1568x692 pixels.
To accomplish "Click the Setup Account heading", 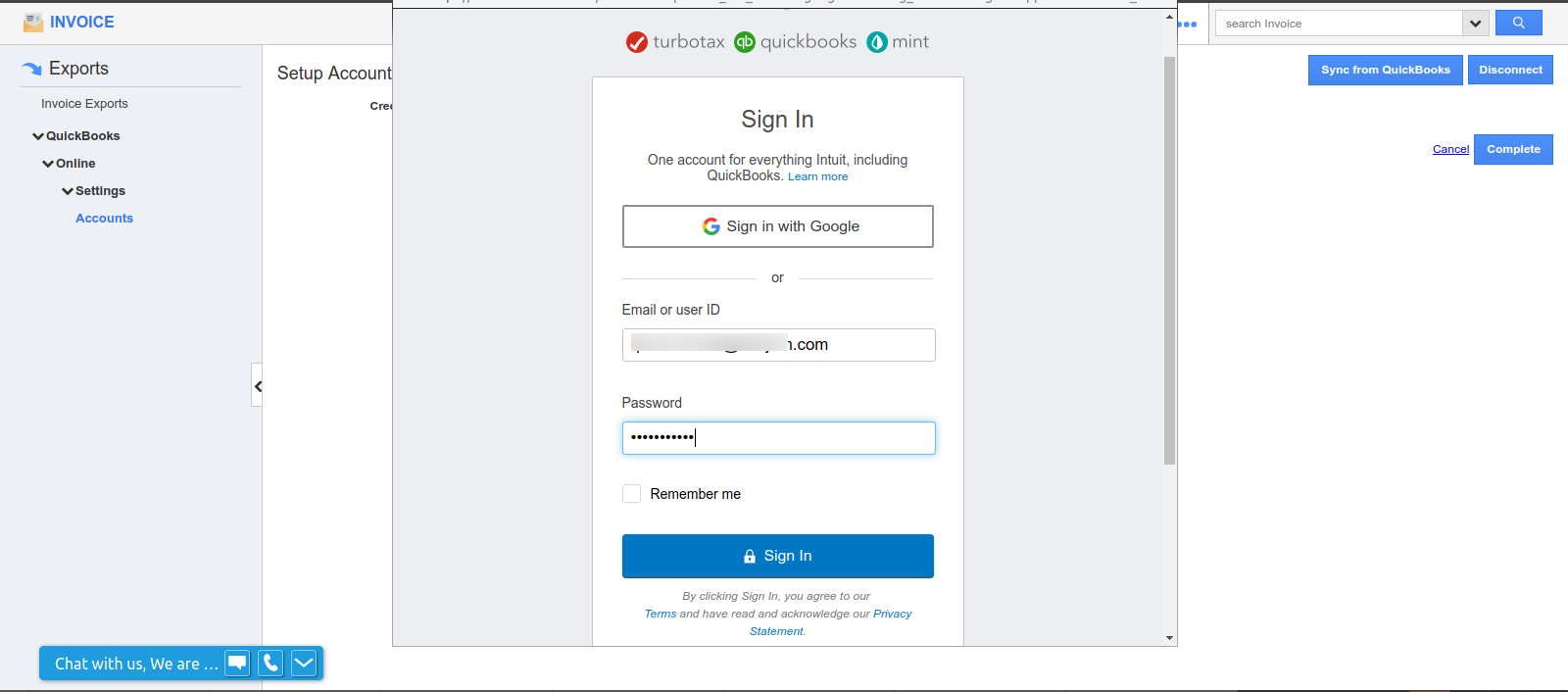I will 334,74.
